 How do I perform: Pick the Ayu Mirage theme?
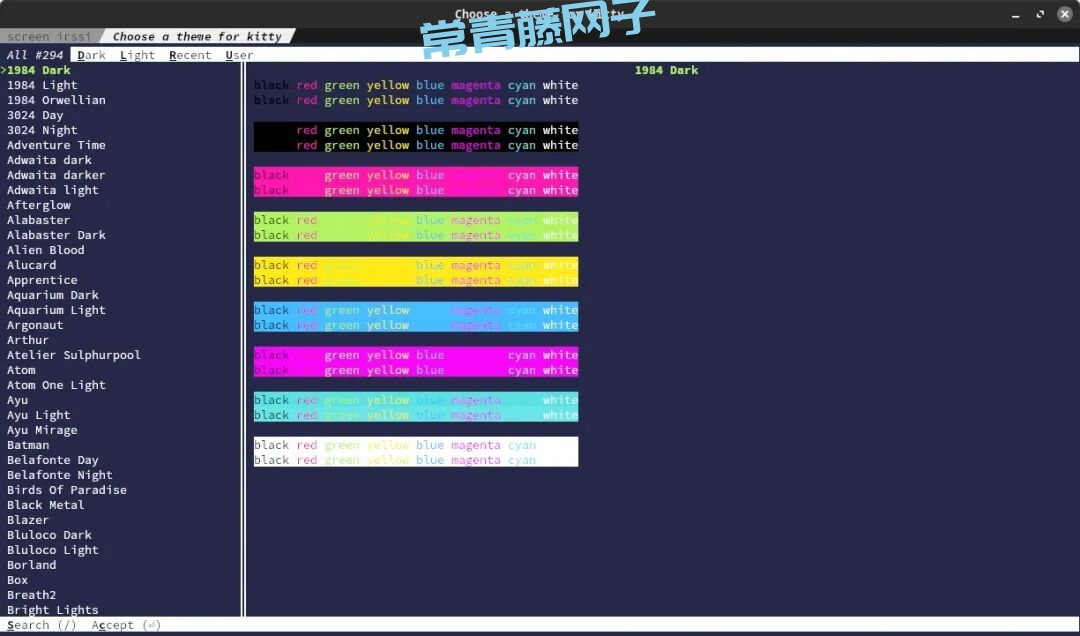(x=42, y=430)
